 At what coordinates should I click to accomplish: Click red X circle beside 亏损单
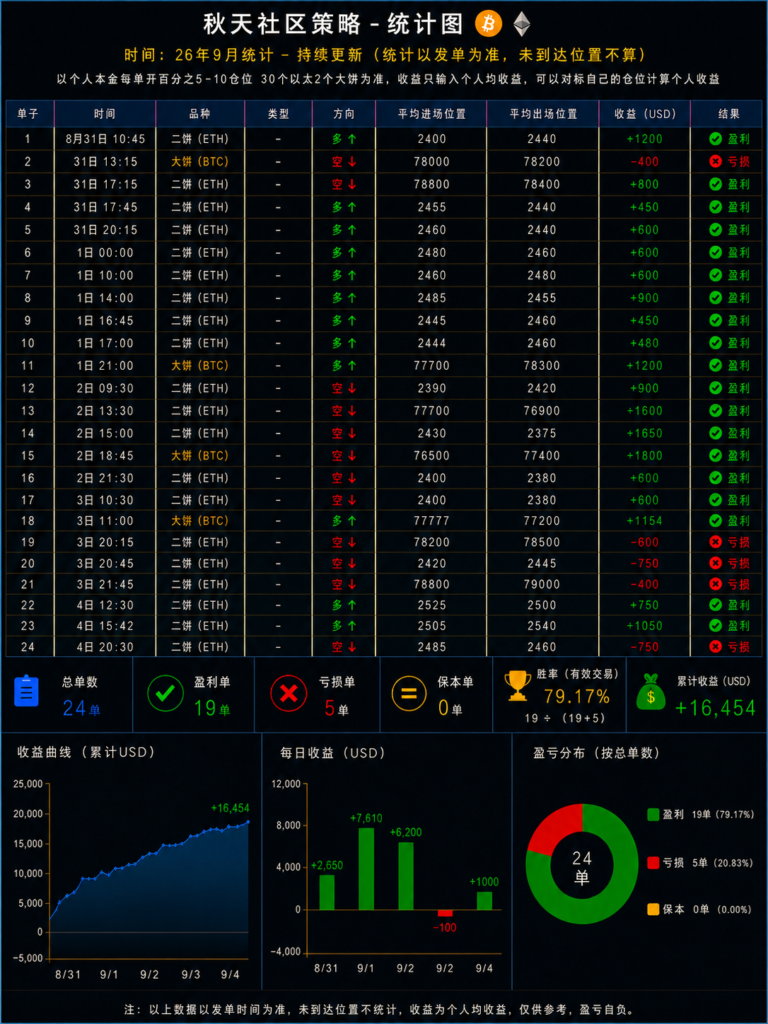point(288,694)
